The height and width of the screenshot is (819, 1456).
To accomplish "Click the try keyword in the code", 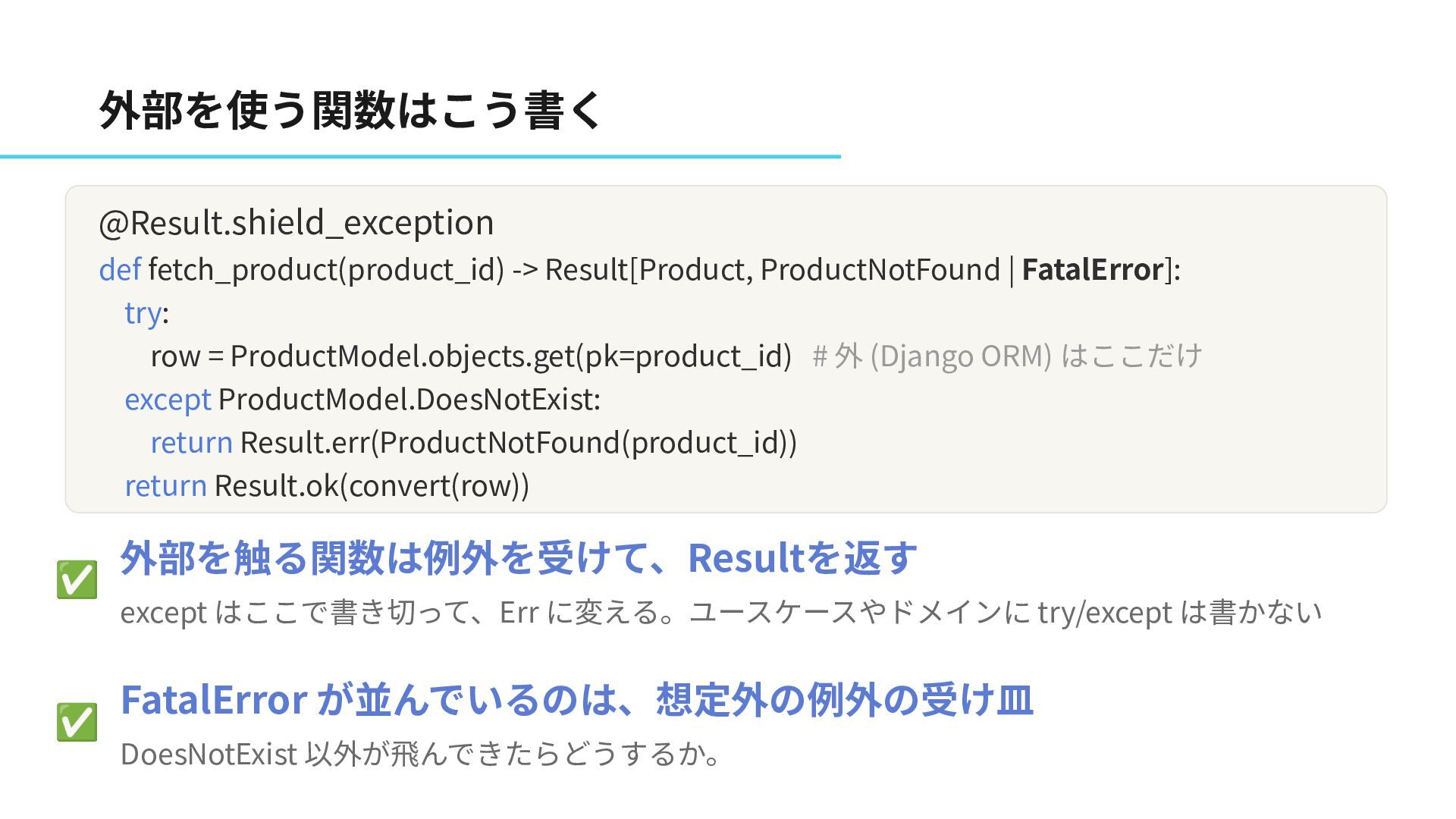I will coord(143,312).
